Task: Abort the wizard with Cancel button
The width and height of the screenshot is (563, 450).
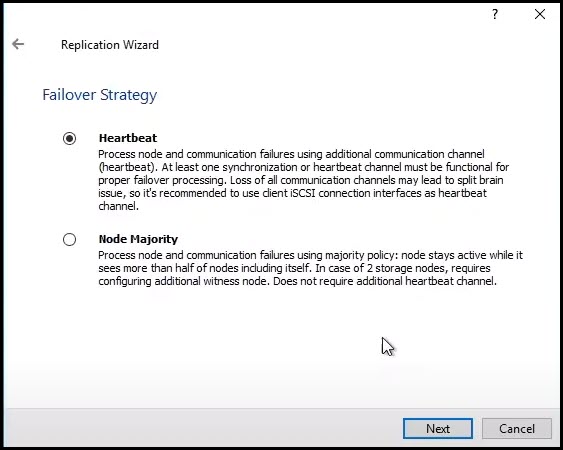Action: coord(517,428)
